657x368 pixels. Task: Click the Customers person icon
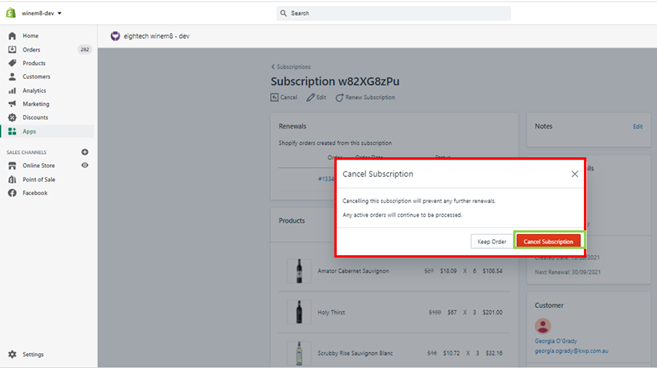(12, 77)
